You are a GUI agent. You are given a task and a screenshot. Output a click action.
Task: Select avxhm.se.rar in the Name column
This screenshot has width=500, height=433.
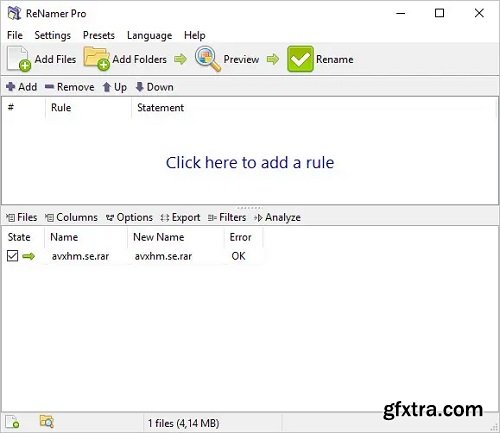tap(80, 256)
